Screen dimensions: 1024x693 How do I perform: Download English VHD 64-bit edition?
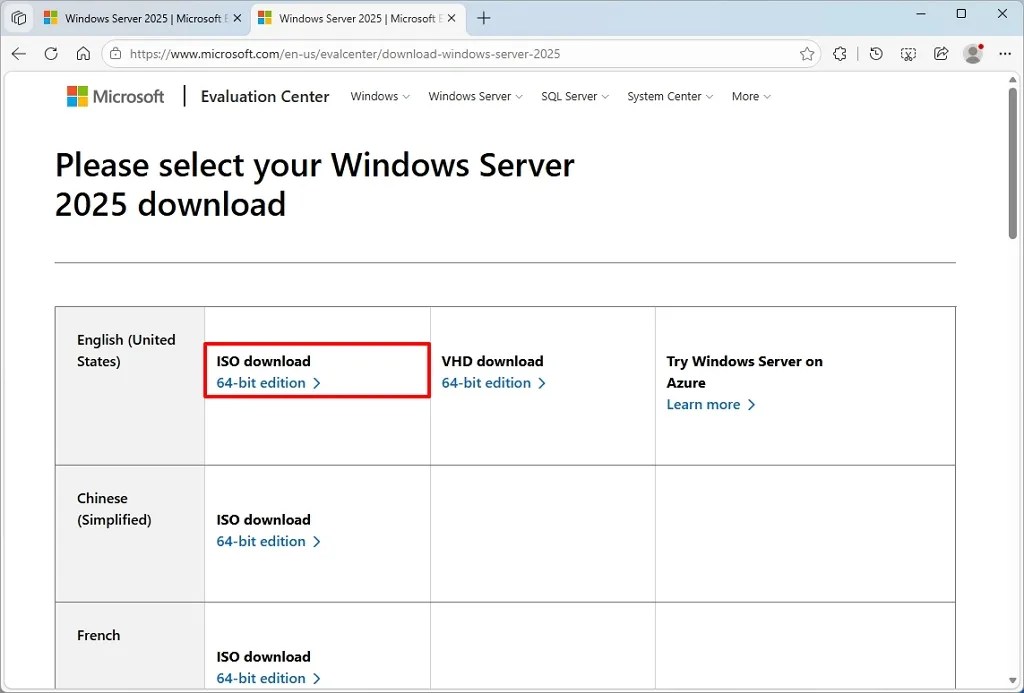click(494, 383)
